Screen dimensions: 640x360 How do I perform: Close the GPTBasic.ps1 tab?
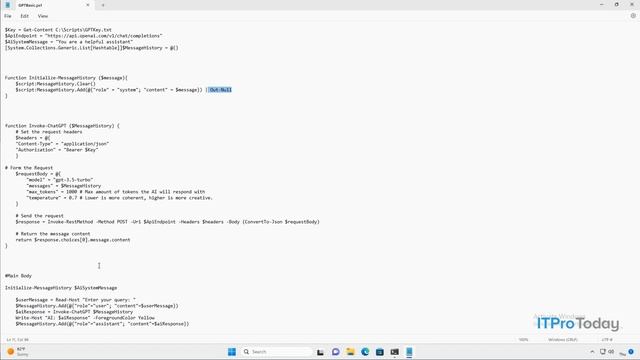pos(88,5)
